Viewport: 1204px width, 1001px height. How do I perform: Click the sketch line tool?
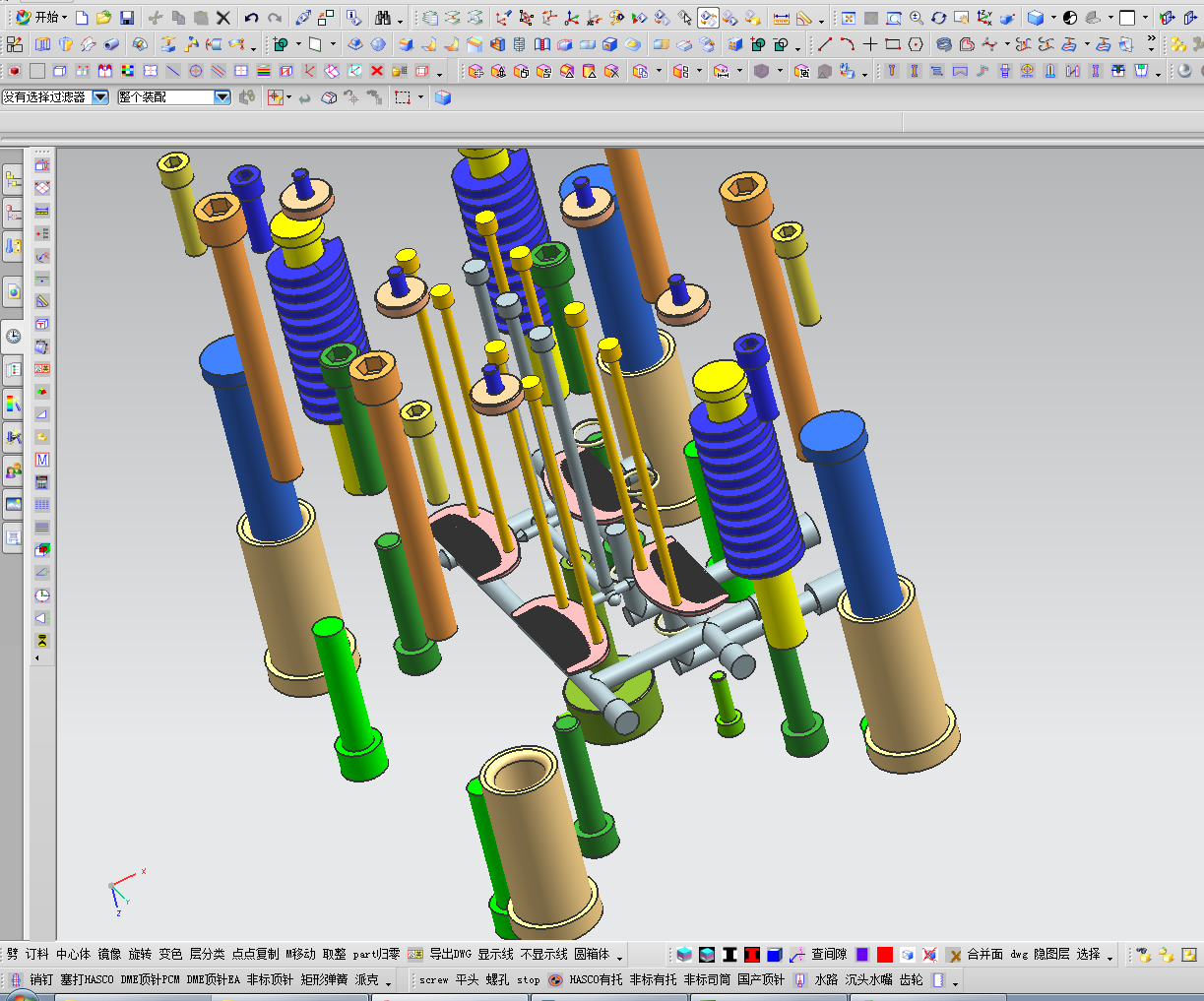825,44
